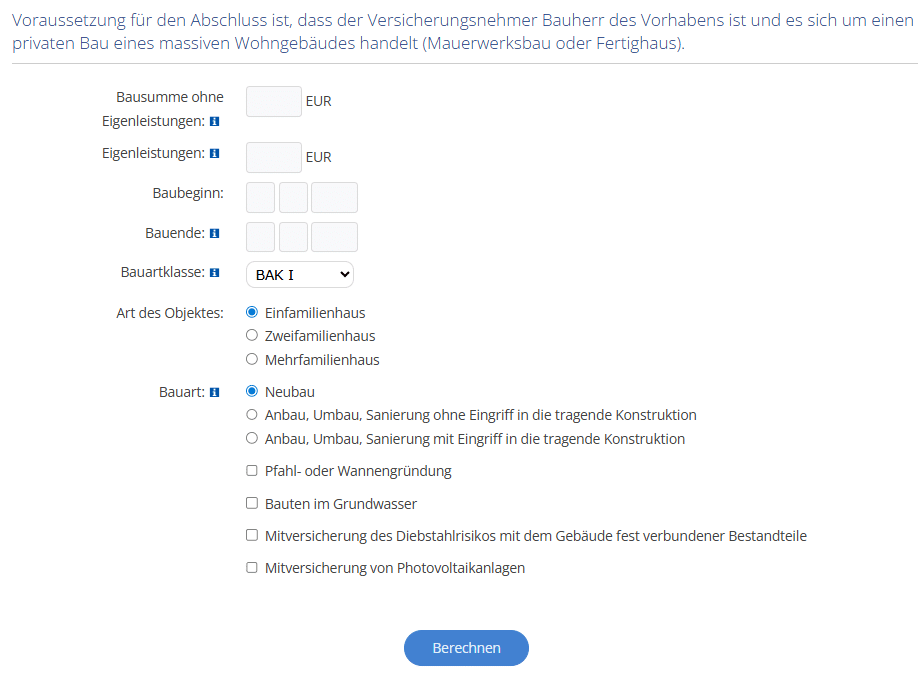918x673 pixels.
Task: Click info icon beside Bausumme ohne Eigenleistungen
Action: tap(214, 122)
